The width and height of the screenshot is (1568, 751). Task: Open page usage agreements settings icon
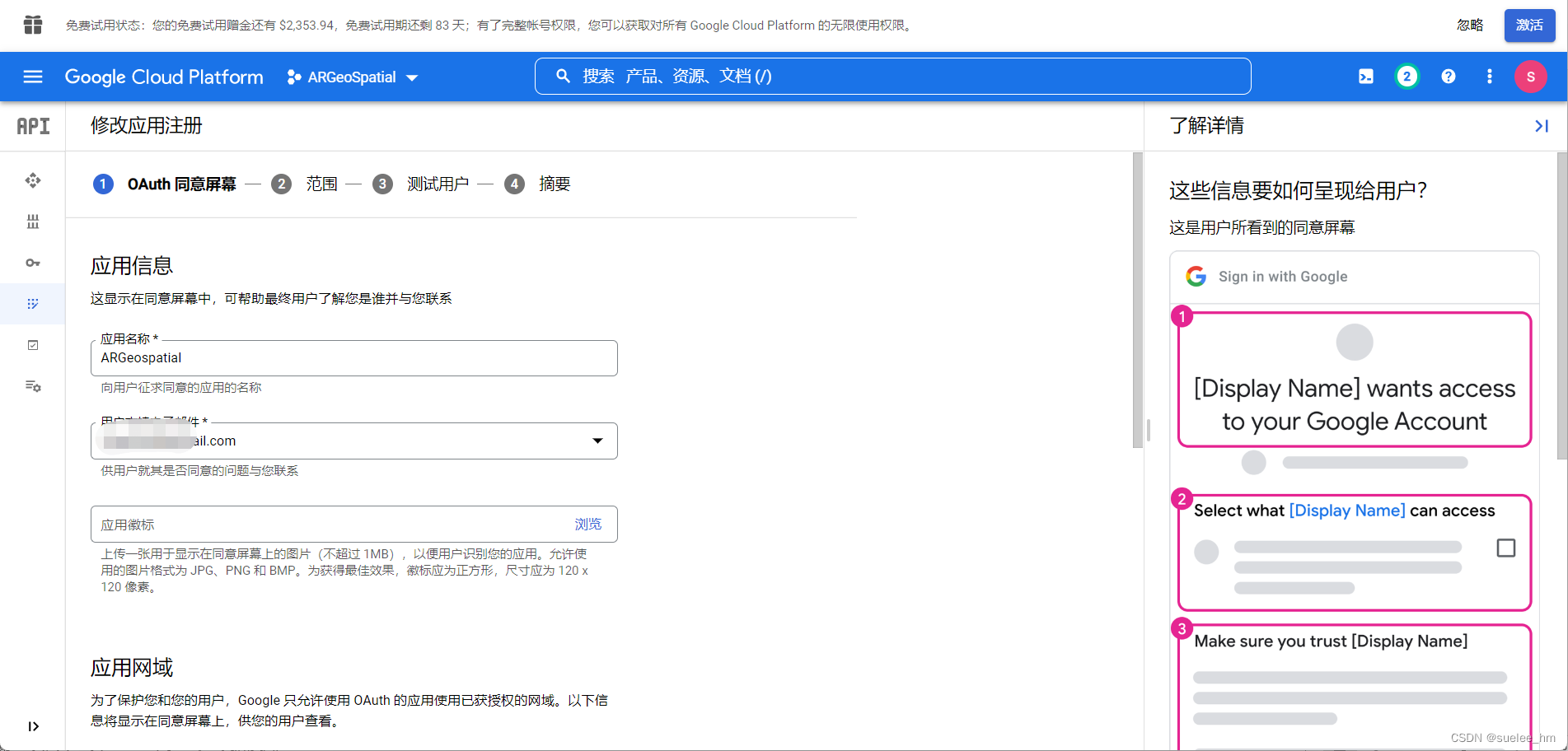coord(33,386)
